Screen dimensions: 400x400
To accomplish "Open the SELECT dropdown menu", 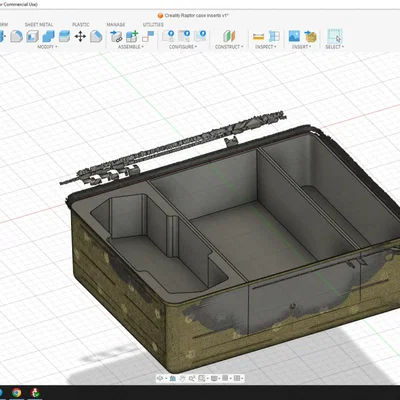I will (x=335, y=47).
